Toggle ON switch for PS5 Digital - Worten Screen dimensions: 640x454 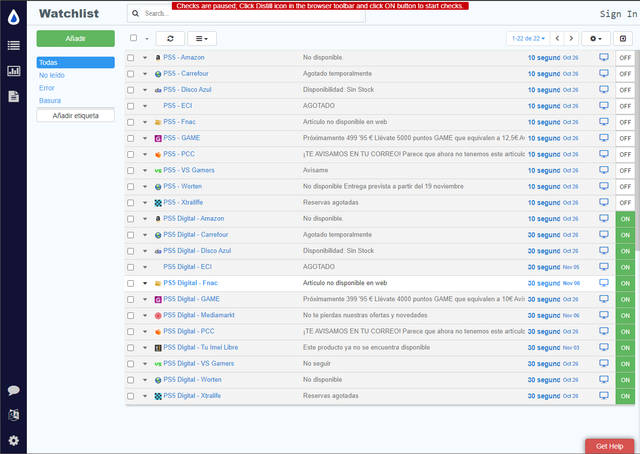click(x=625, y=380)
